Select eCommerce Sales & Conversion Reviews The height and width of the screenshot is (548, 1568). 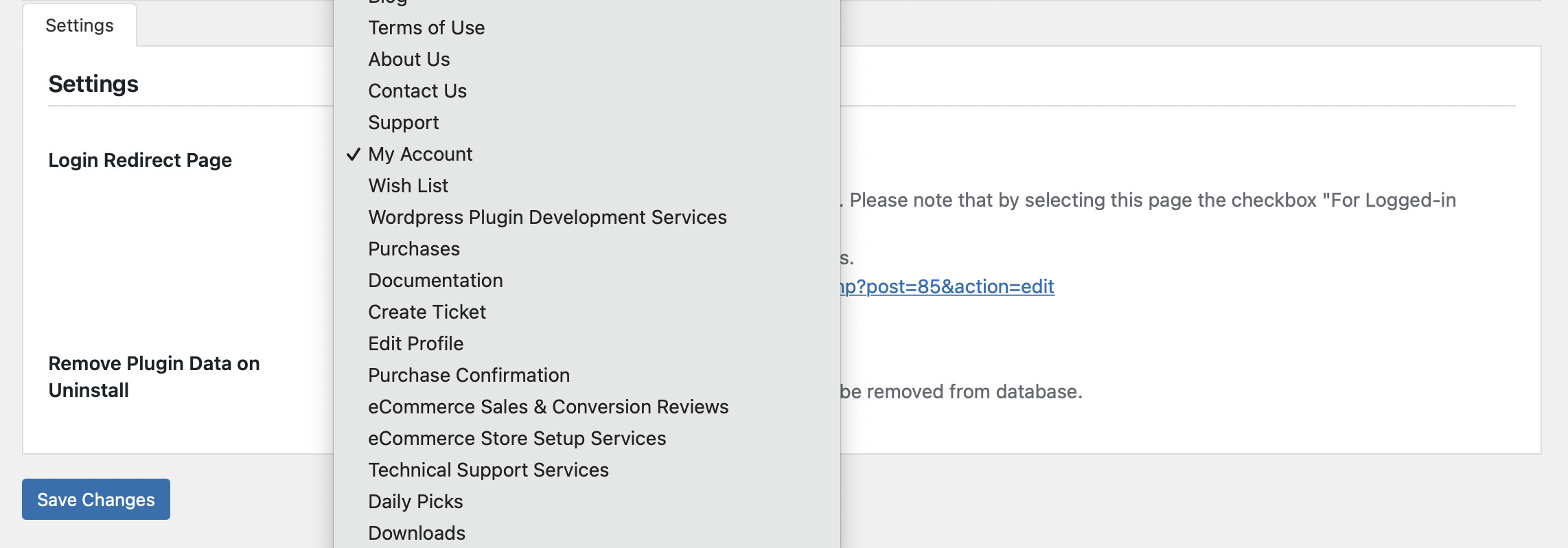(587, 407)
